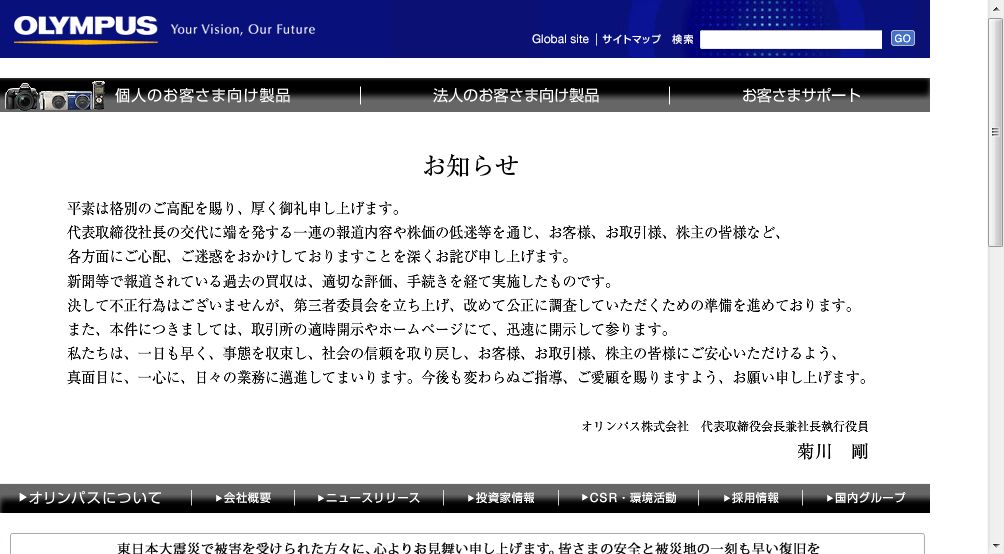The width and height of the screenshot is (1004, 554).
Task: Click the line beginning 代表取締役社長の交代
Action: [x=426, y=232]
